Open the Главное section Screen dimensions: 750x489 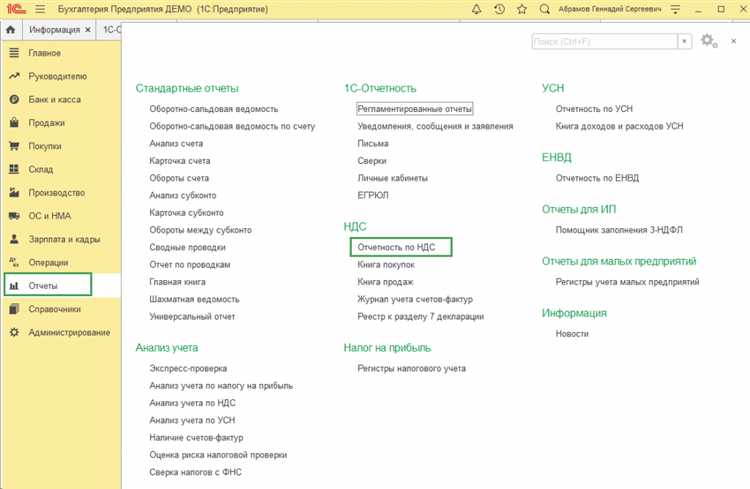click(44, 53)
